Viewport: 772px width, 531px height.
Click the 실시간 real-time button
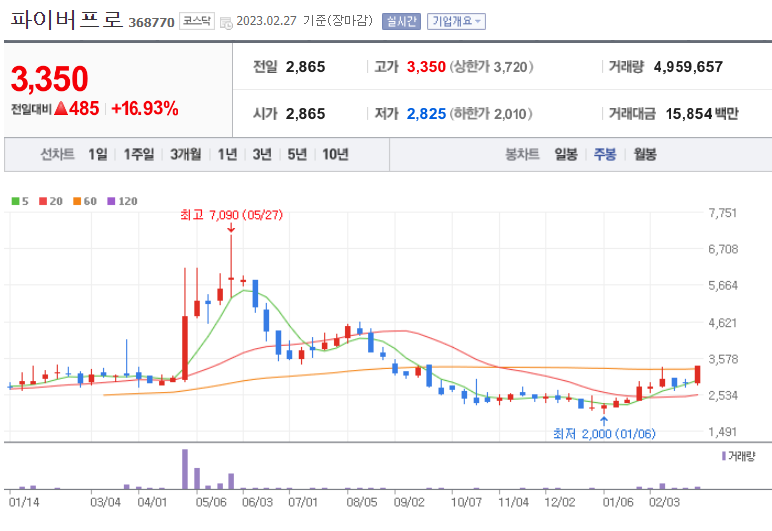tap(401, 22)
